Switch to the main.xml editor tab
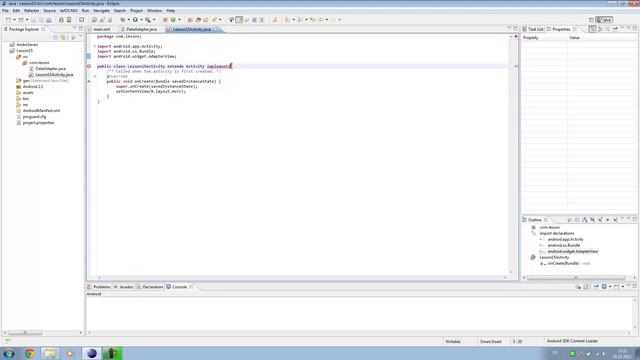 [101, 29]
